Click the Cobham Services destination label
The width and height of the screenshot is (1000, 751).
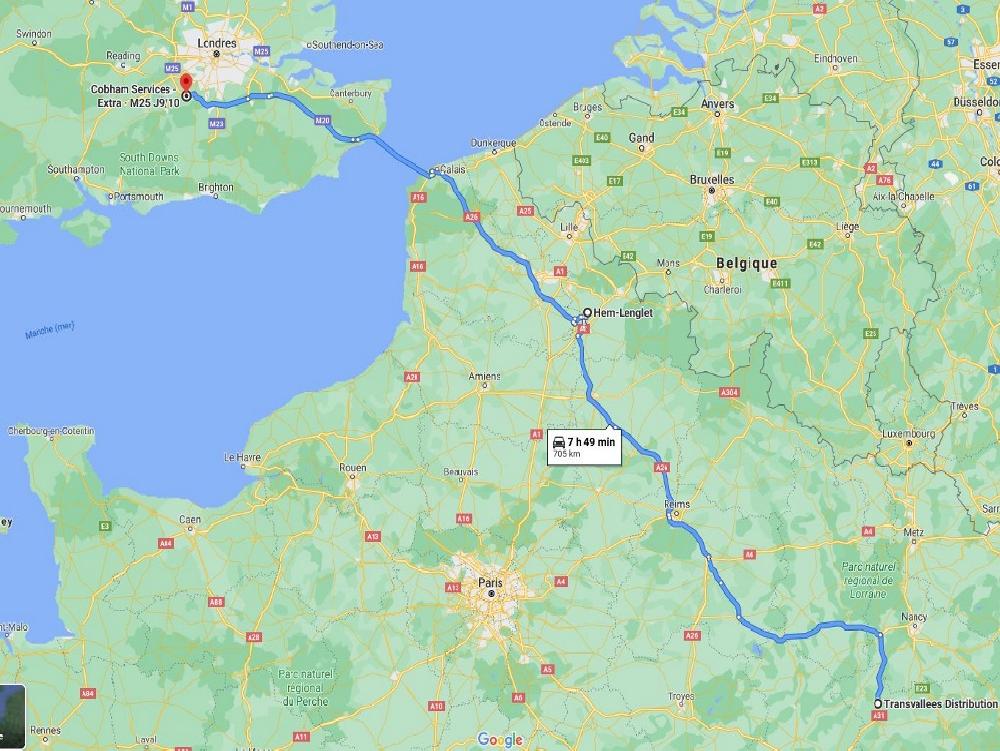click(133, 96)
